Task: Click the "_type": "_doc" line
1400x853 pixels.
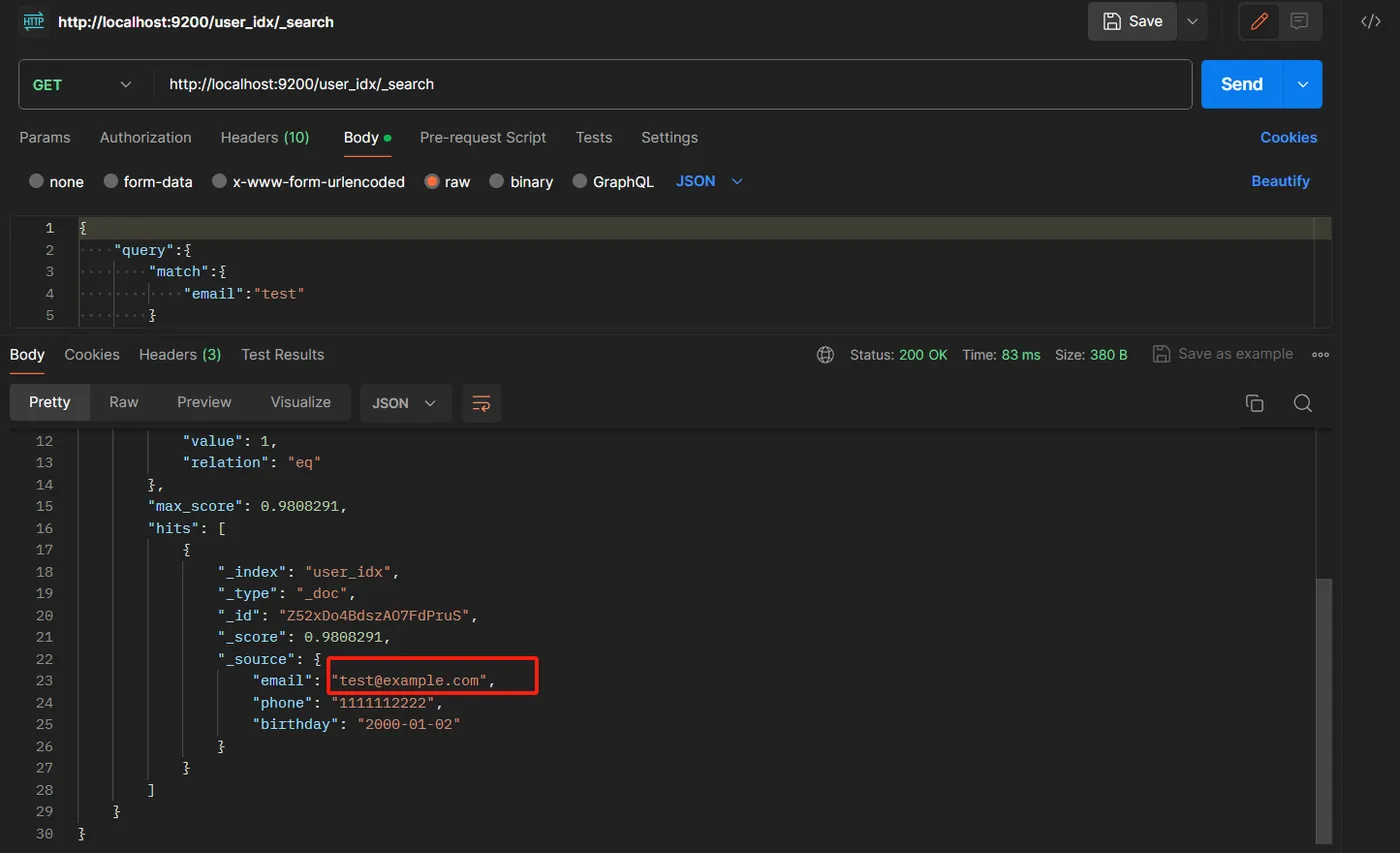Action: 287,594
